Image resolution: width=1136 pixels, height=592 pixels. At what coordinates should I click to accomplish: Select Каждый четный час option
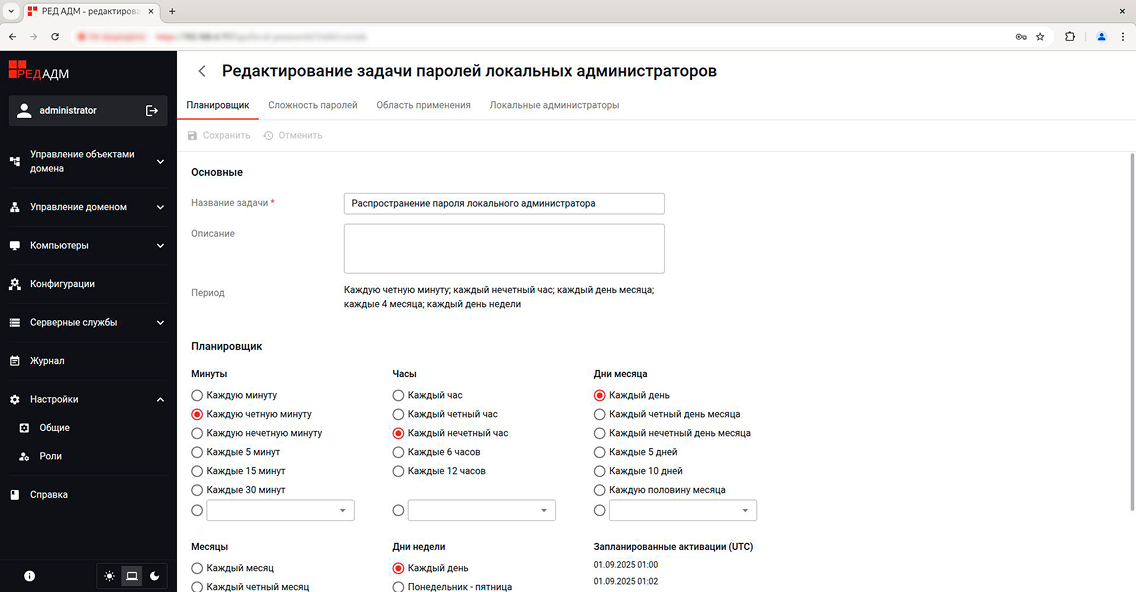click(x=398, y=414)
